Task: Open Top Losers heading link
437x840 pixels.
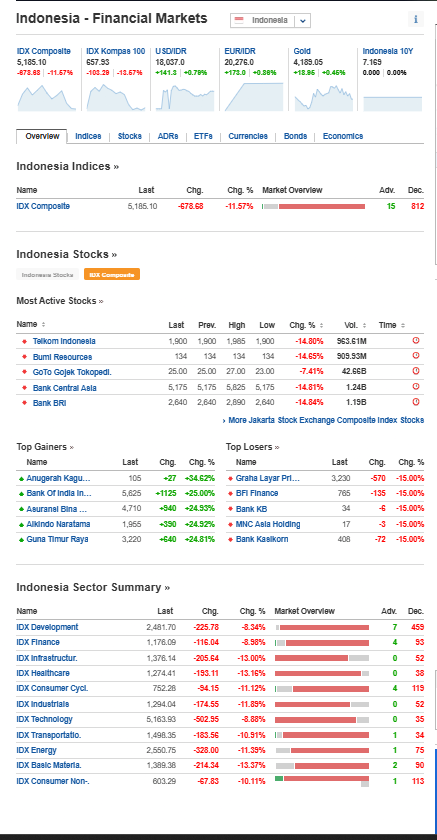Action: (x=253, y=447)
